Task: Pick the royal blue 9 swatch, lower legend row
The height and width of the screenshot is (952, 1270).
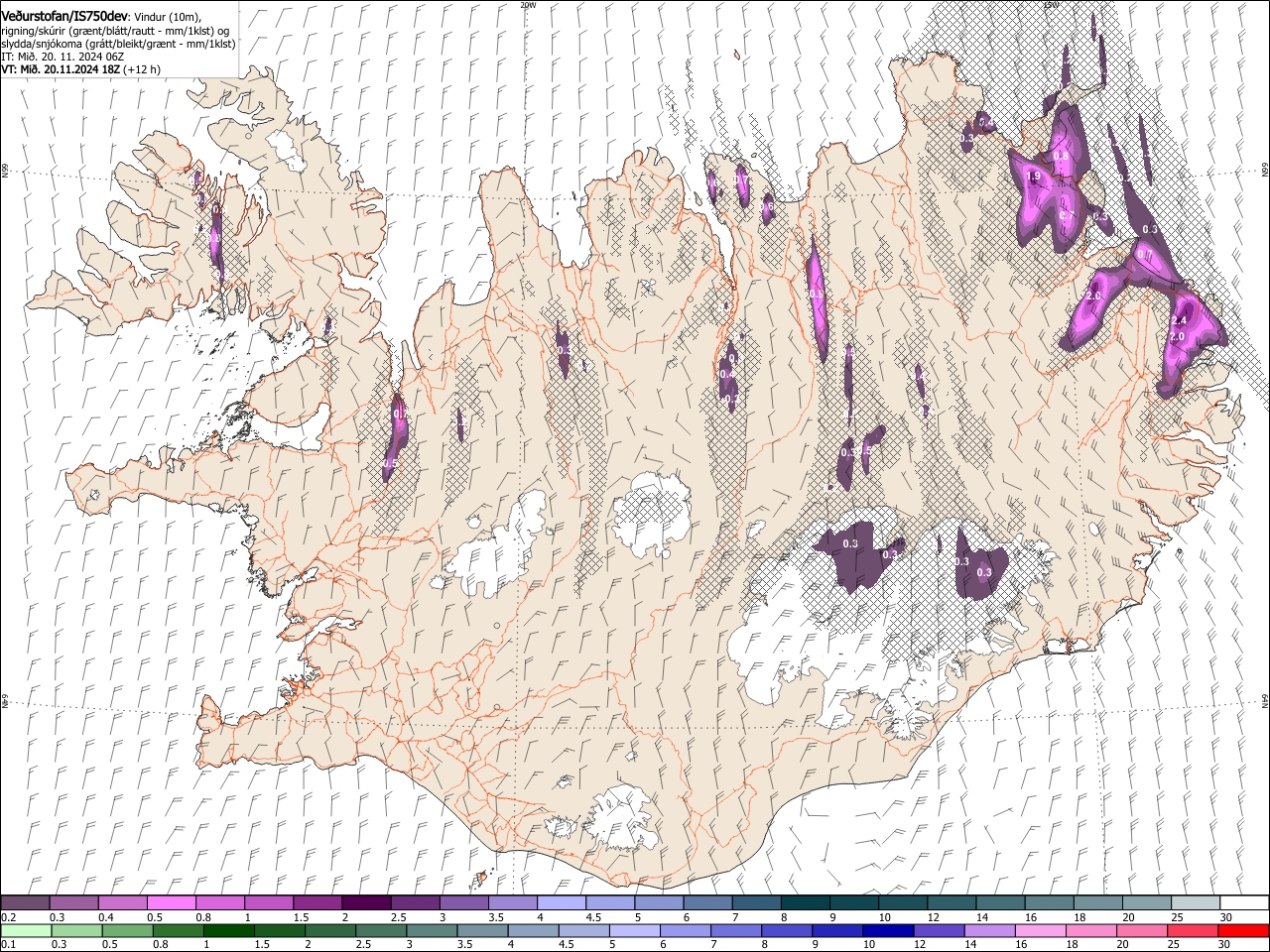Action: click(x=837, y=930)
